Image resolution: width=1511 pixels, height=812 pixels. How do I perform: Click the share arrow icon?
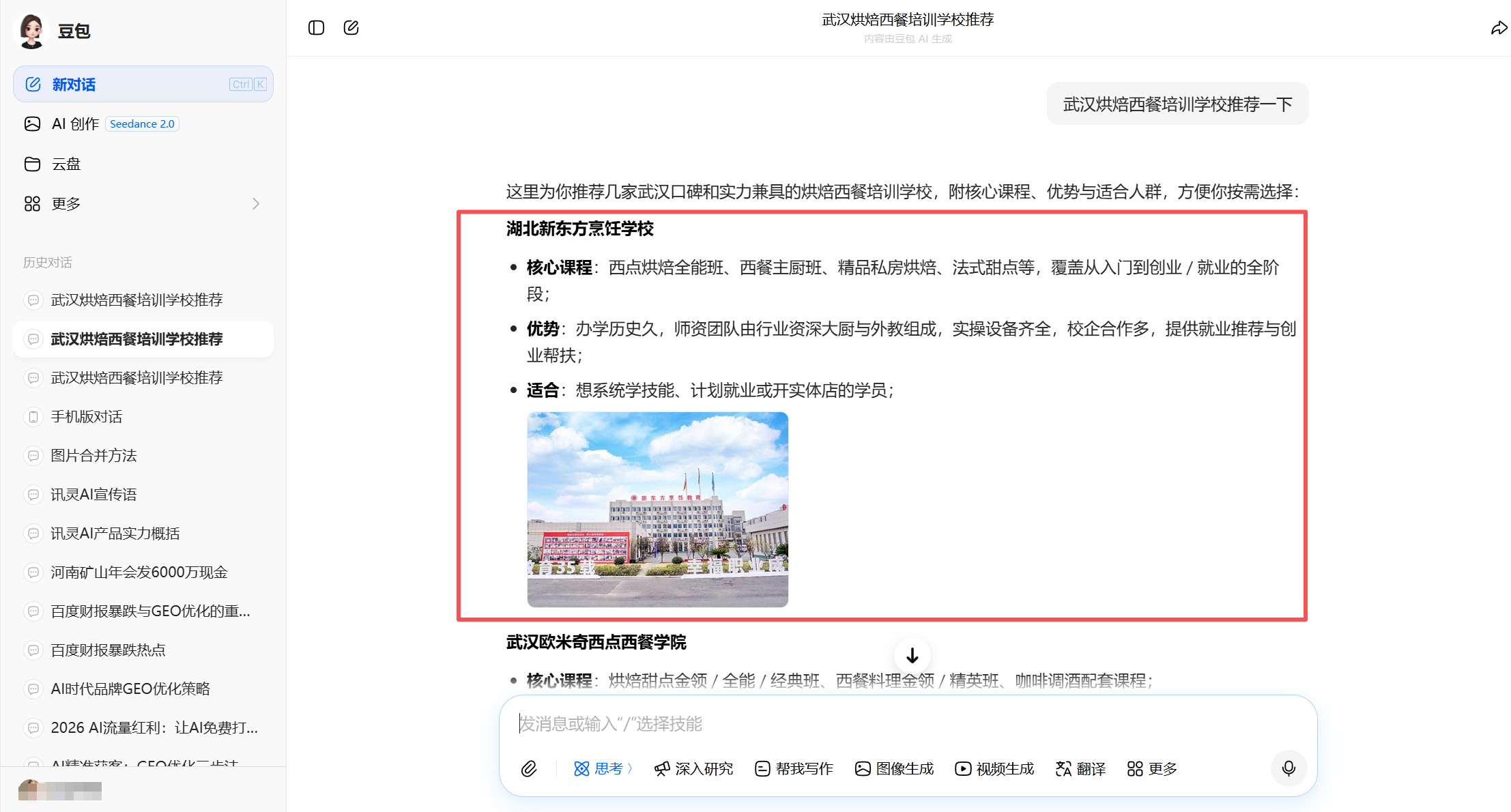[x=1499, y=28]
